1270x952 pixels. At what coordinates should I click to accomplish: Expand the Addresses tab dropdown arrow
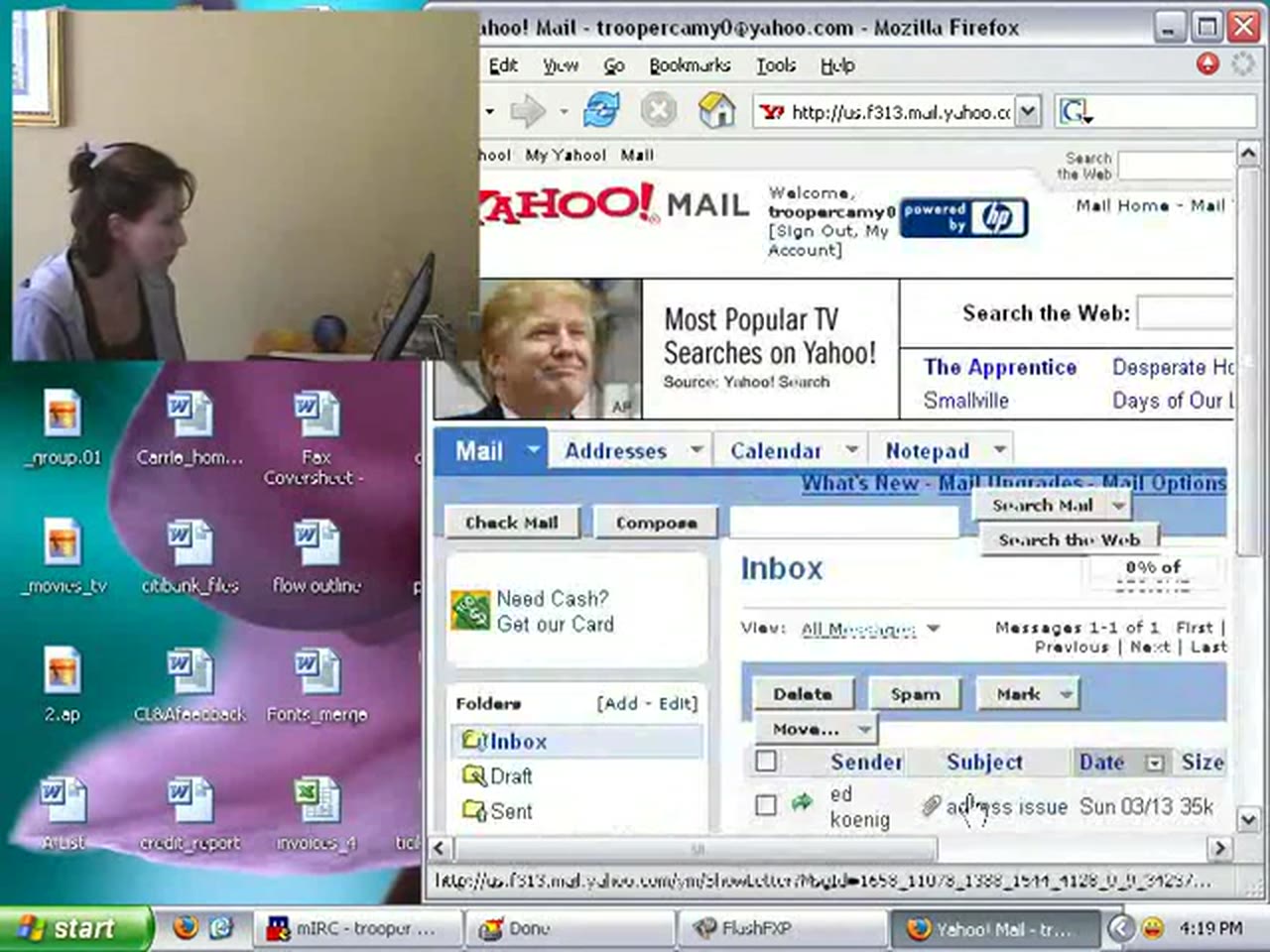697,449
